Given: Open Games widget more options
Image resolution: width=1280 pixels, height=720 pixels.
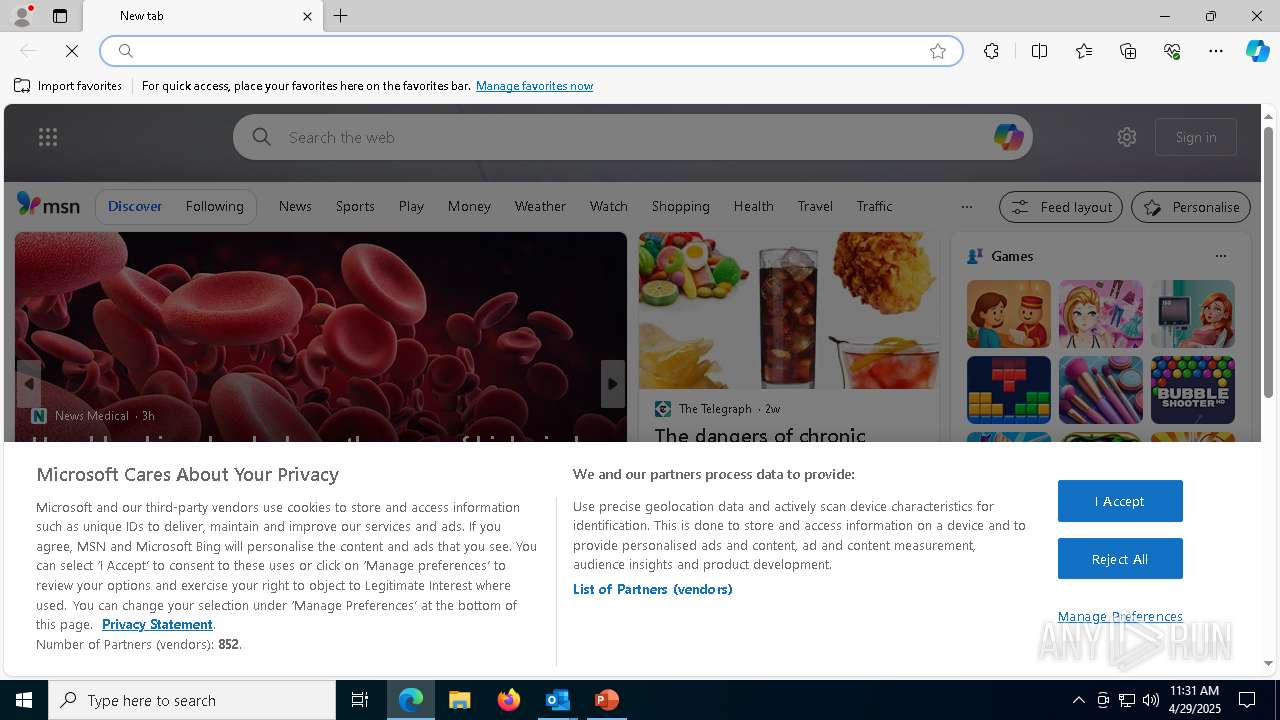Looking at the screenshot, I should click(x=1220, y=256).
